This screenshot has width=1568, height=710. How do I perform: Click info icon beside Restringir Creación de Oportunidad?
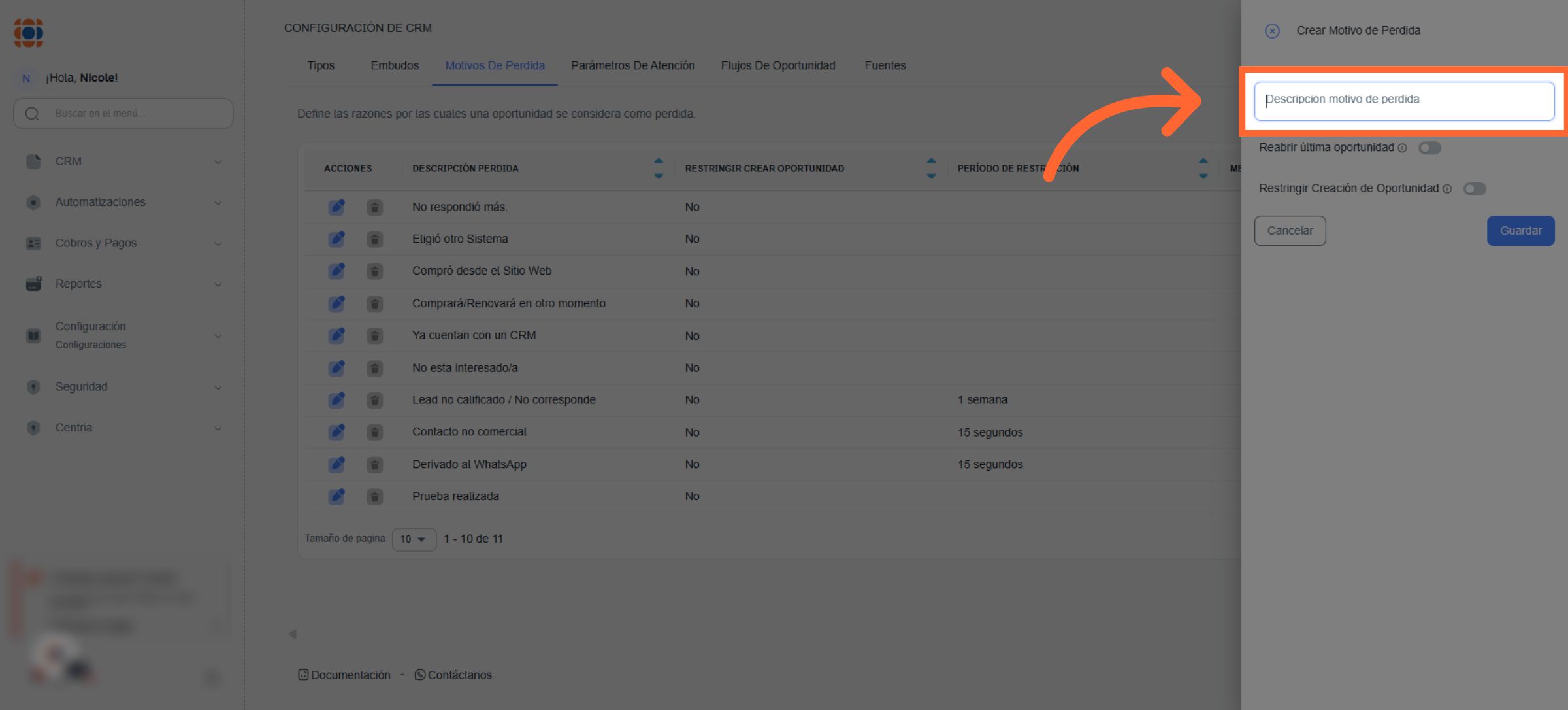[1447, 189]
